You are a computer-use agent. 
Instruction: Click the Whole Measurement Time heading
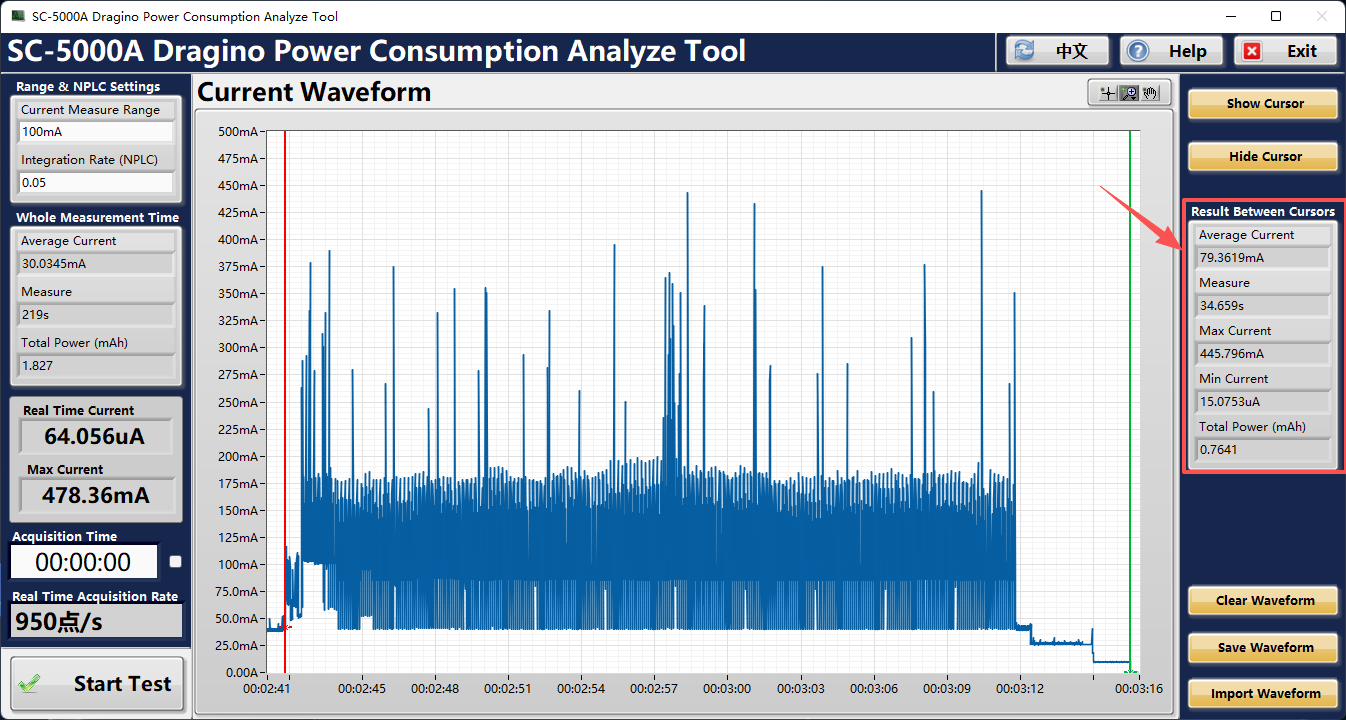click(98, 218)
